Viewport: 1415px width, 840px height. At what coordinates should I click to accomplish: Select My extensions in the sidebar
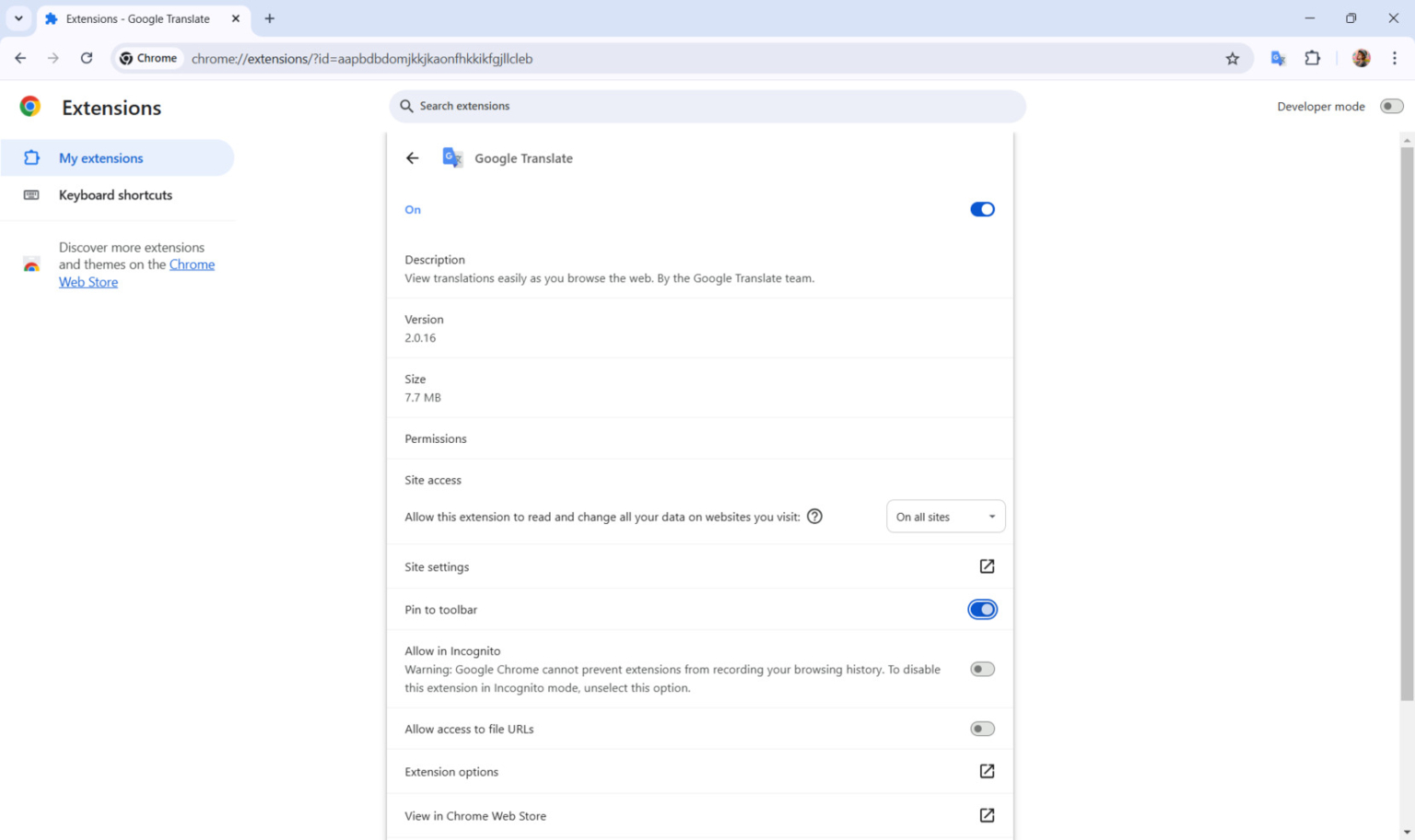(101, 157)
